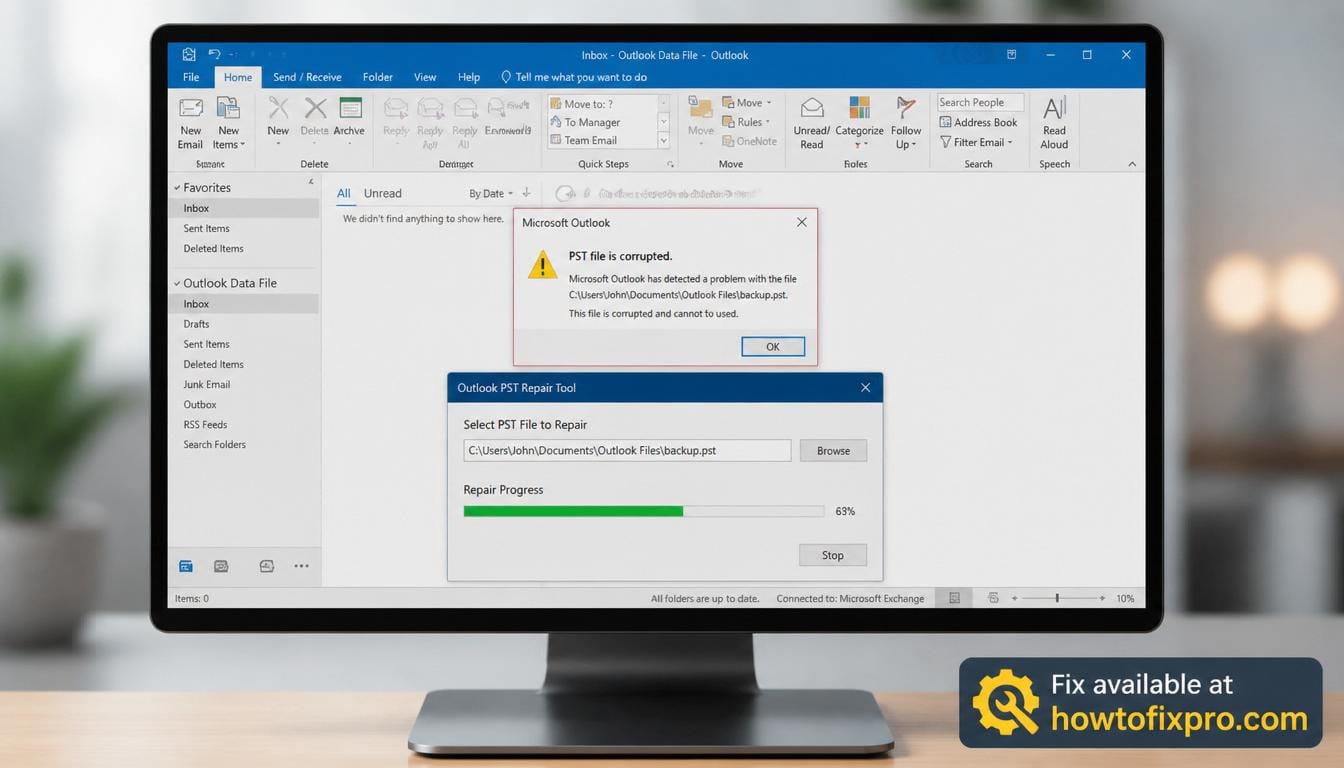Switch to the Send / Receive tab
This screenshot has width=1344, height=768.
pyautogui.click(x=307, y=77)
